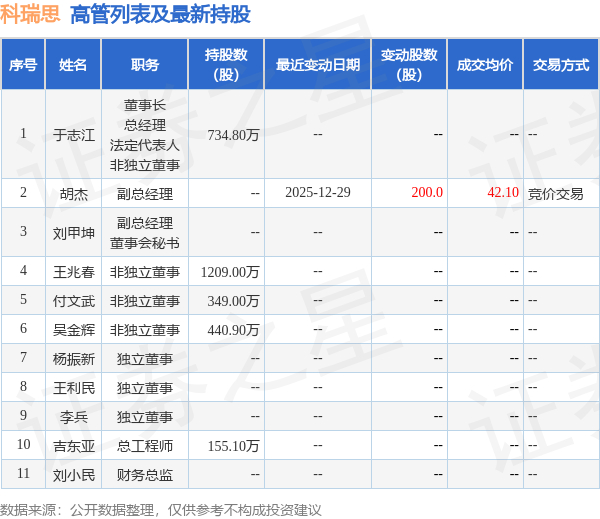Click the 副总经理 cell in 胡杰's row
Viewport: 600px width, 519px height.
[145, 194]
